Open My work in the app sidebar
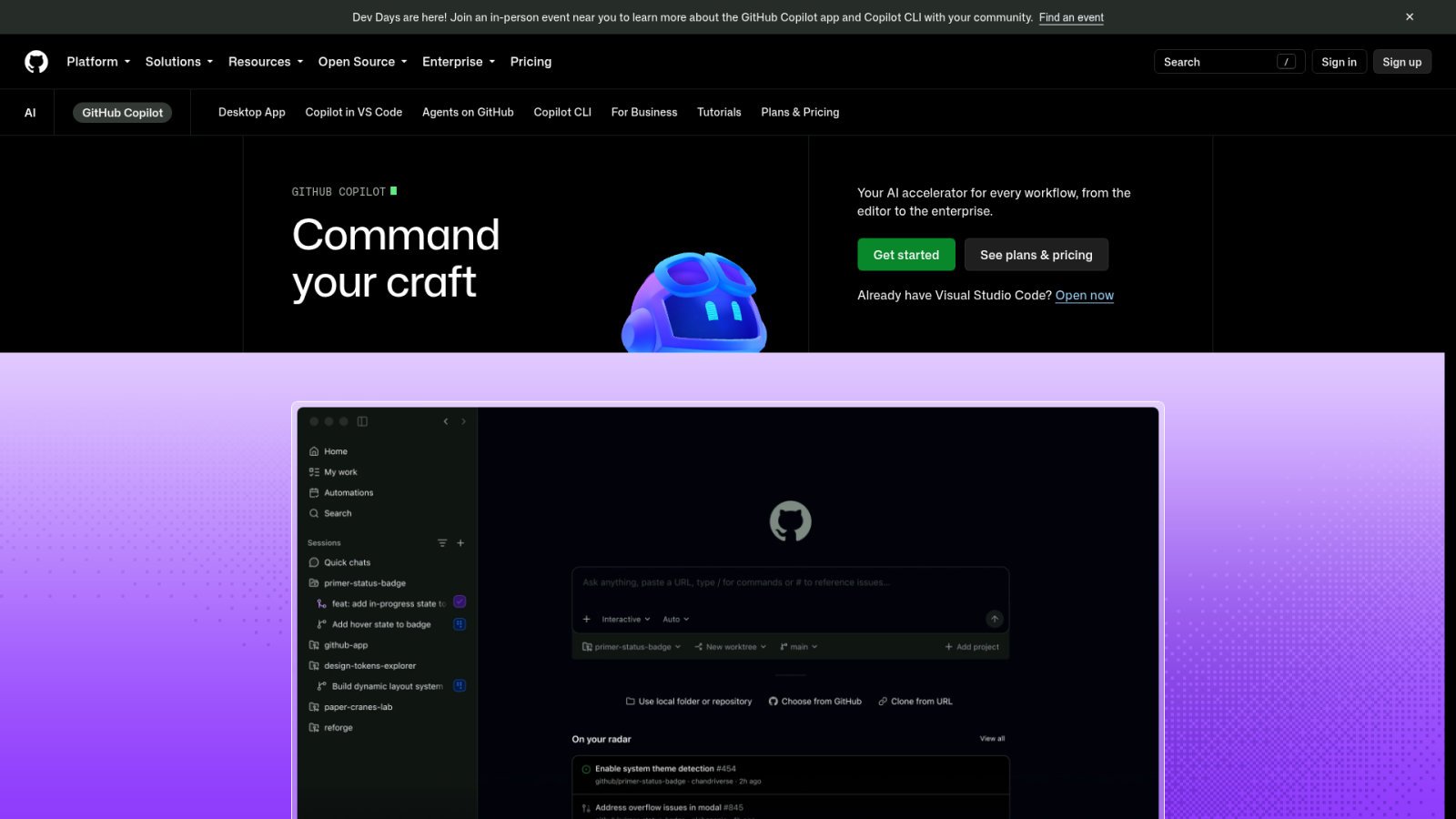 [333, 472]
